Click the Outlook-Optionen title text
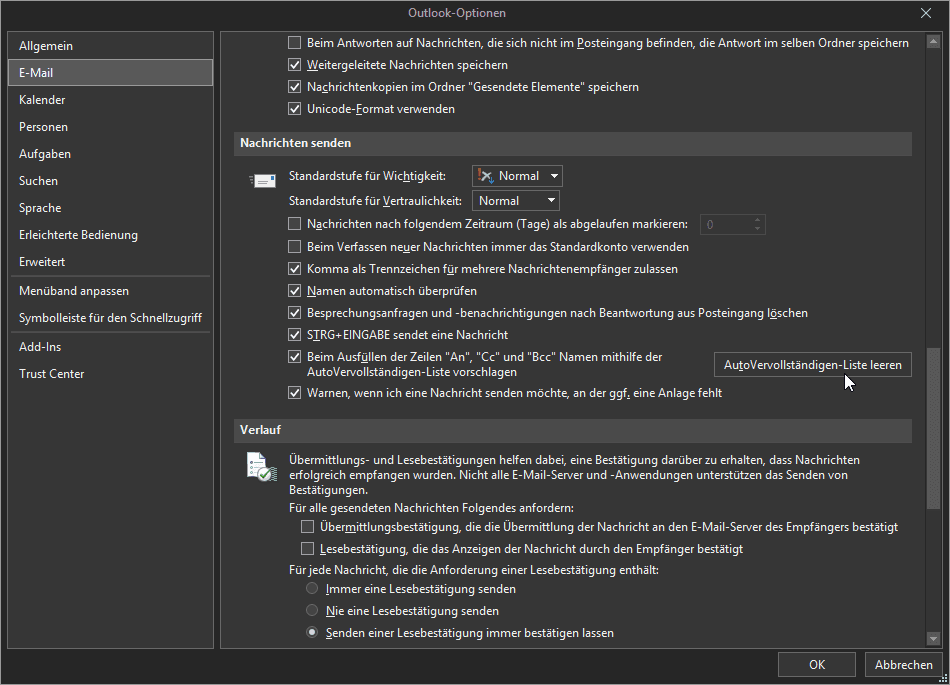This screenshot has width=950, height=685. (457, 13)
